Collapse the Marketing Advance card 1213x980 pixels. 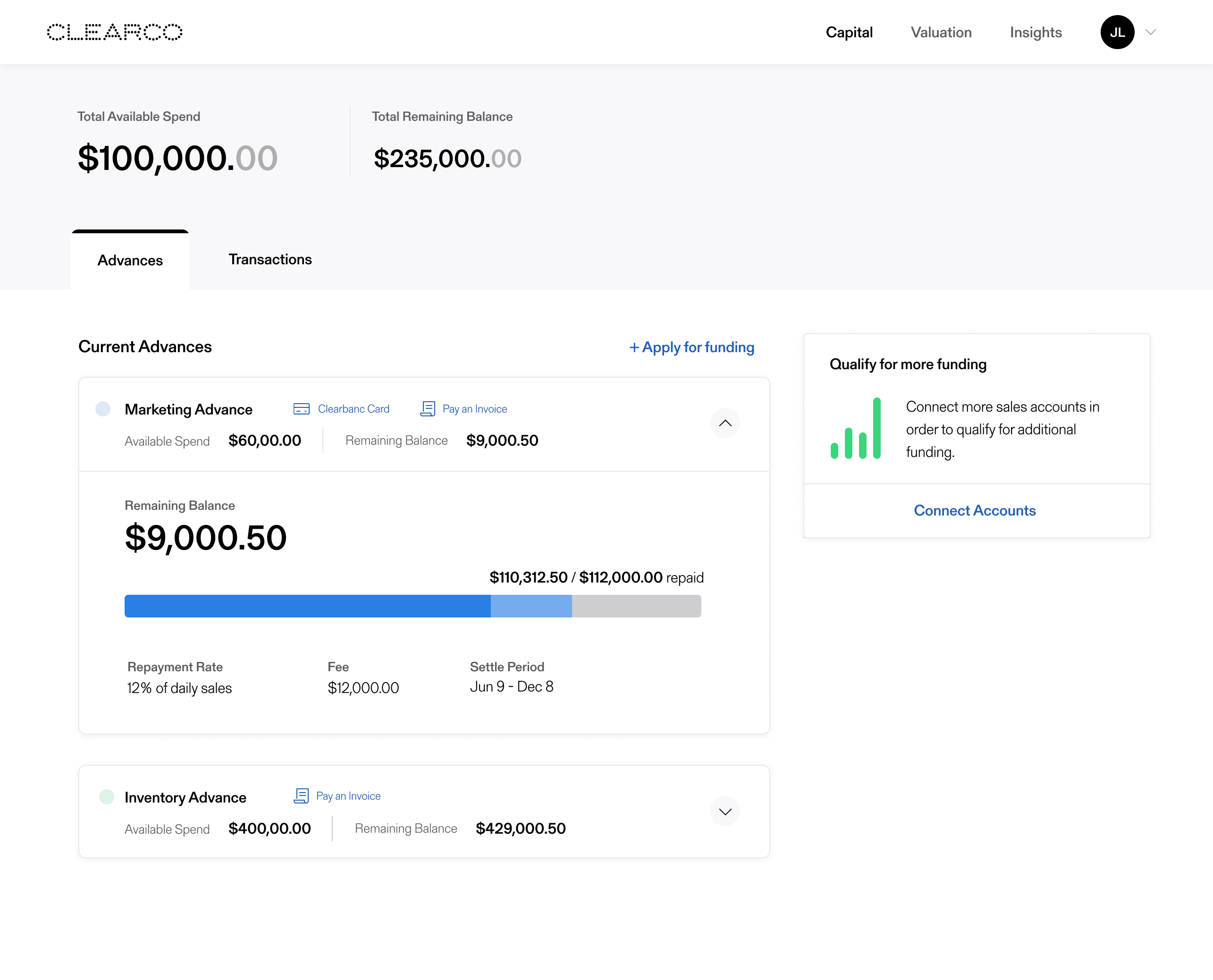click(x=725, y=423)
